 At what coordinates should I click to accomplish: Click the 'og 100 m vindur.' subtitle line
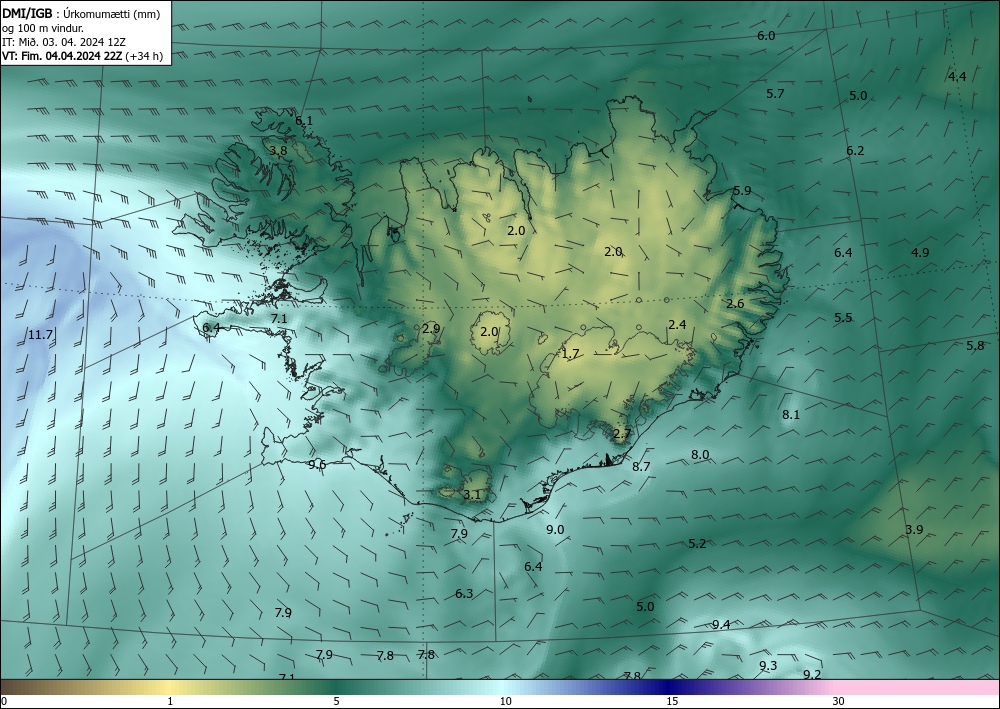tap(43, 28)
